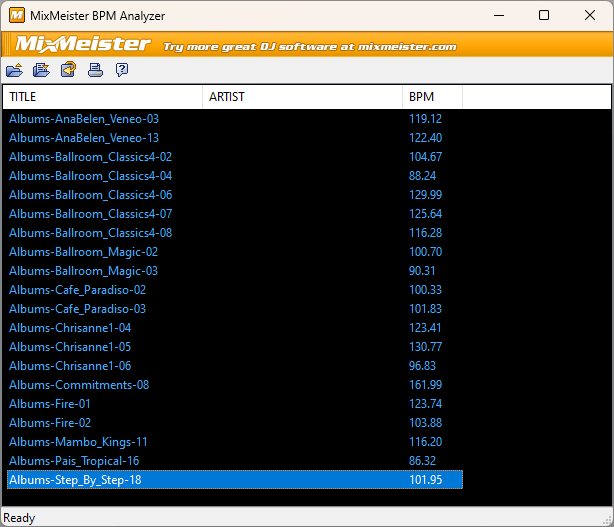Click BPM value 130.77
The image size is (614, 527).
pyautogui.click(x=426, y=347)
